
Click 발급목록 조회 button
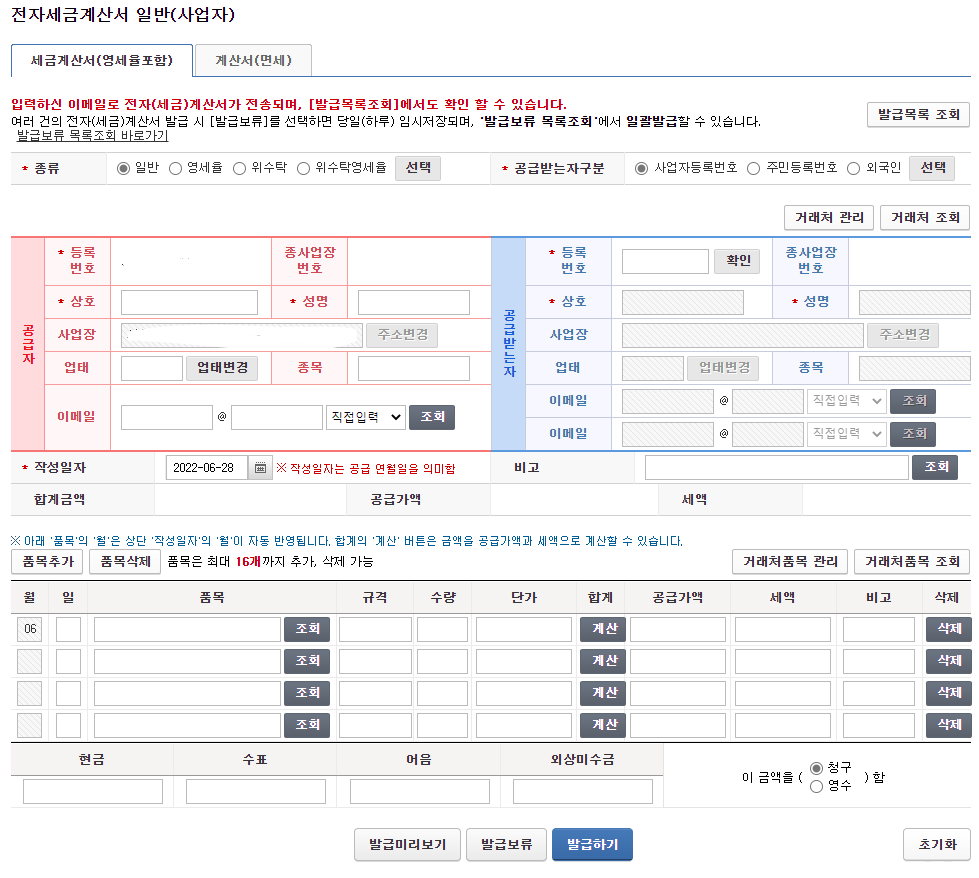[x=918, y=115]
